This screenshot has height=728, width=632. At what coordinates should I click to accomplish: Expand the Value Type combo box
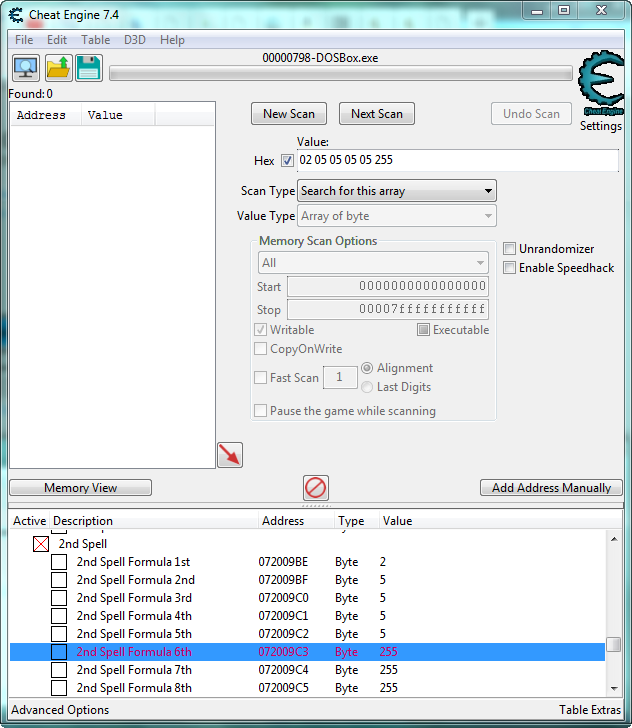(397, 216)
